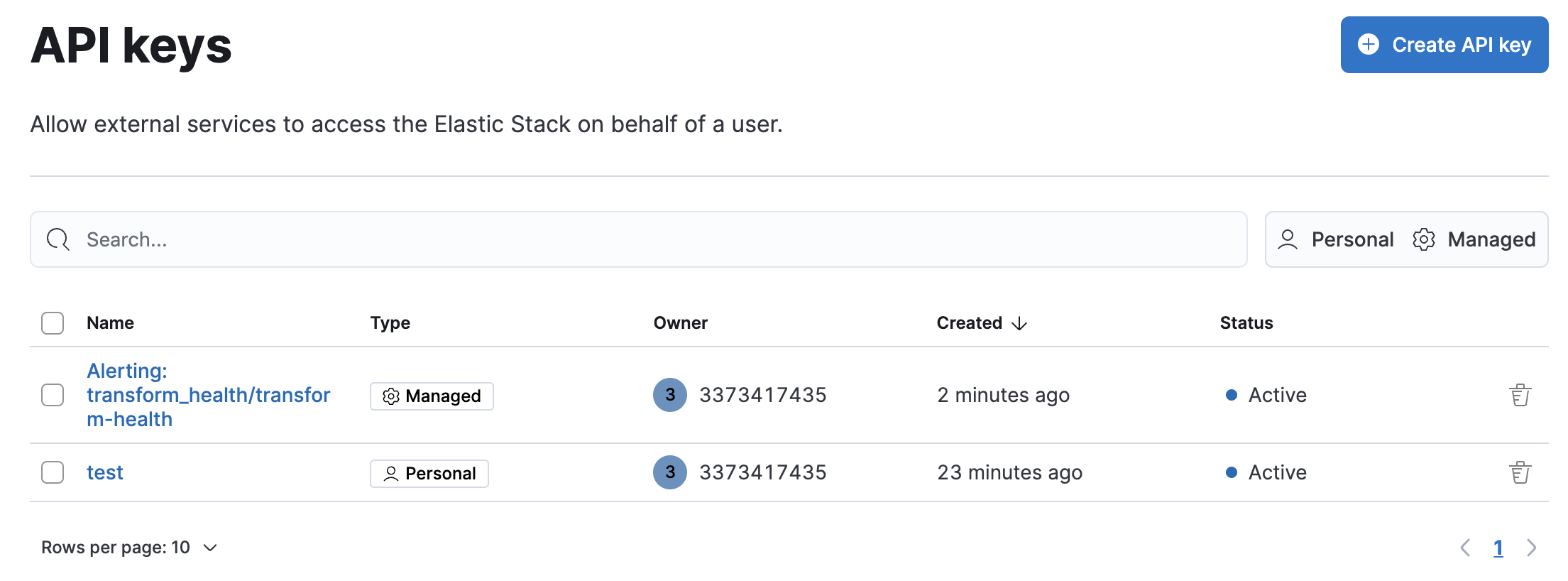Open the test API key link
Viewport: 1568px width, 581px height.
coord(105,472)
